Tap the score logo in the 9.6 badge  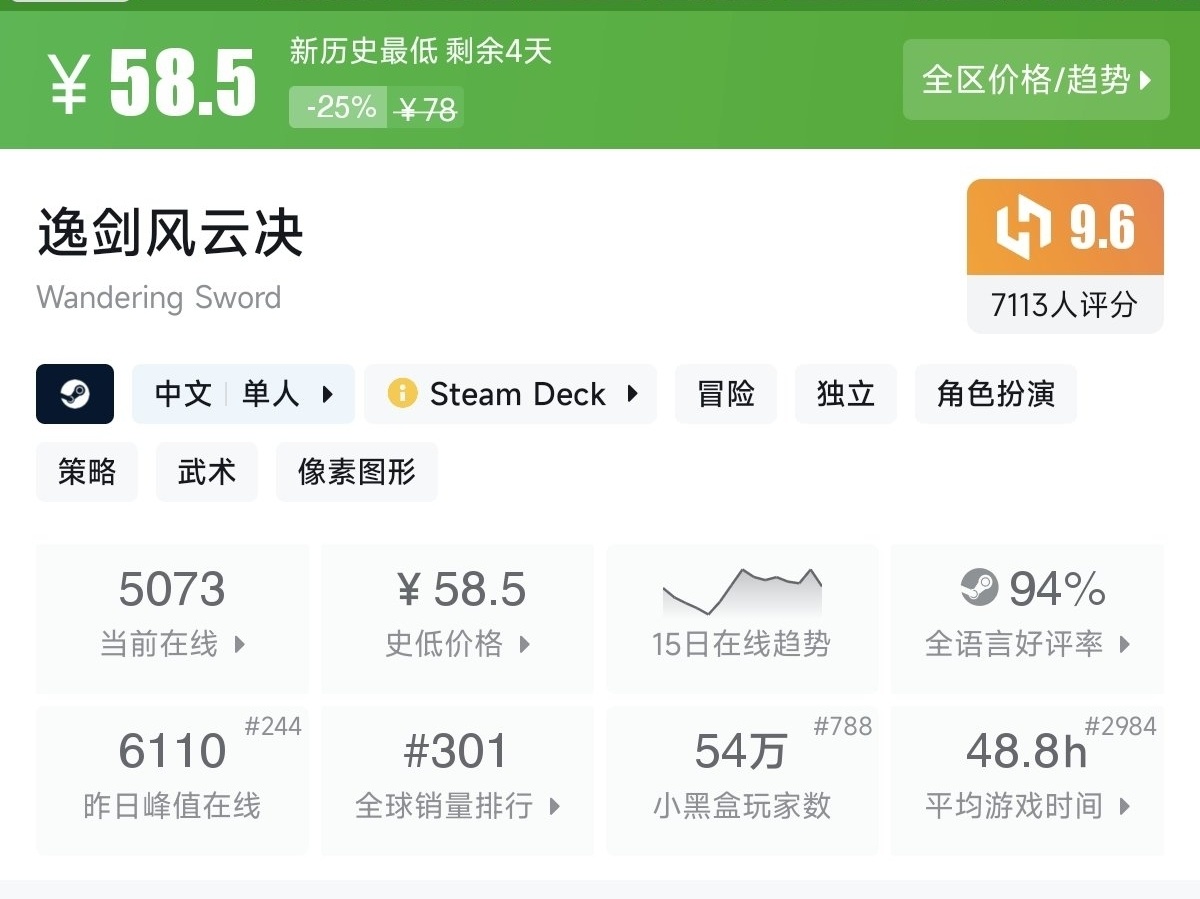[x=1023, y=227]
